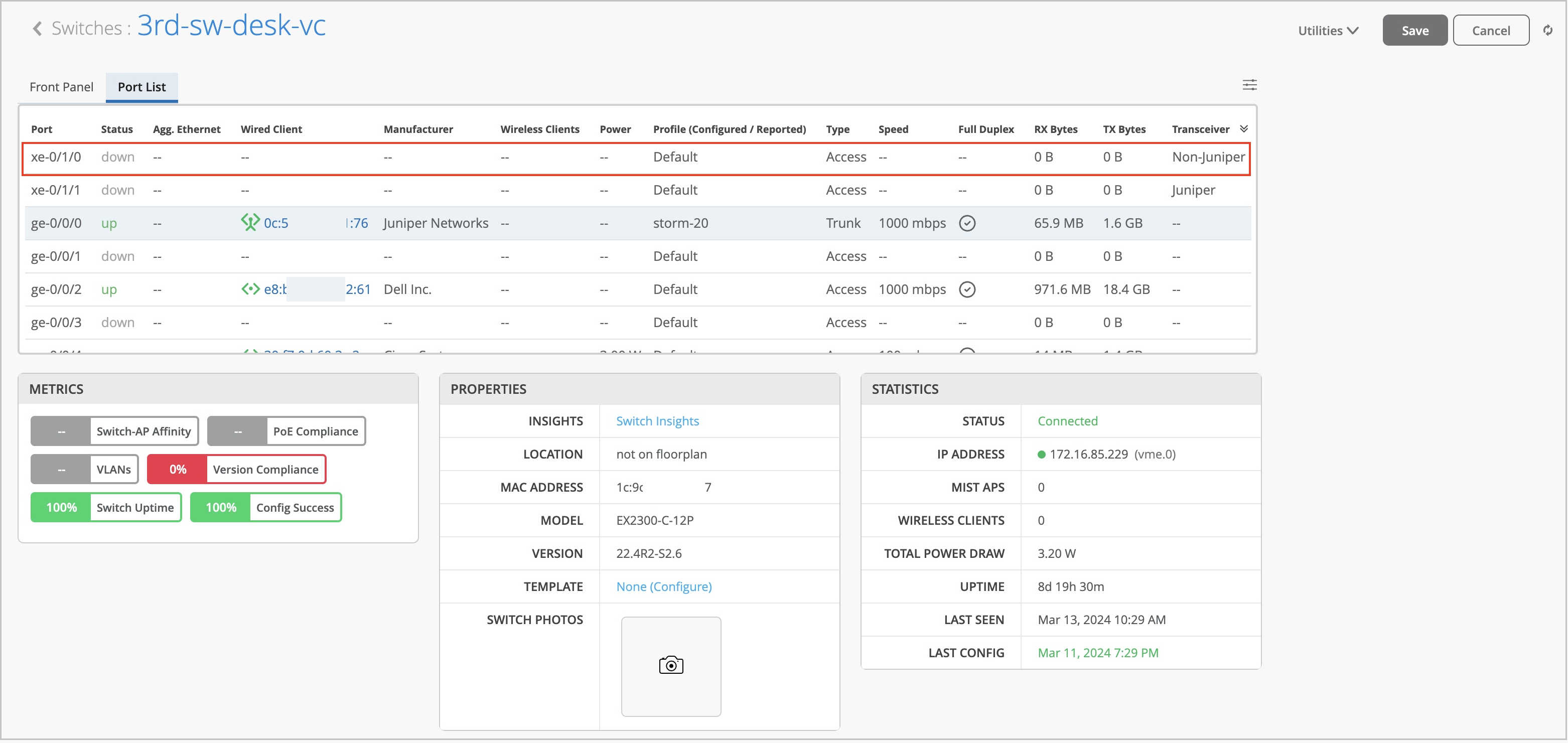Click the None (Configure) template link
Viewport: 1568px width, 743px height.
tap(663, 586)
